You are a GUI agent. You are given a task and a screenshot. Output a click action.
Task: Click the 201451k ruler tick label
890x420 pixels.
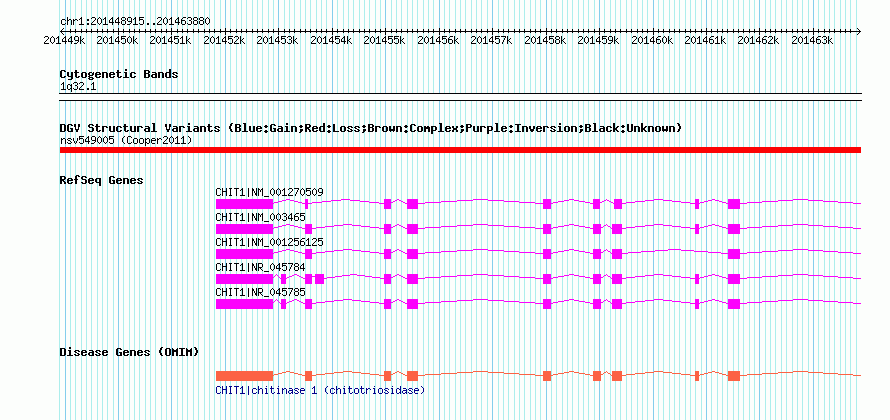pos(170,40)
